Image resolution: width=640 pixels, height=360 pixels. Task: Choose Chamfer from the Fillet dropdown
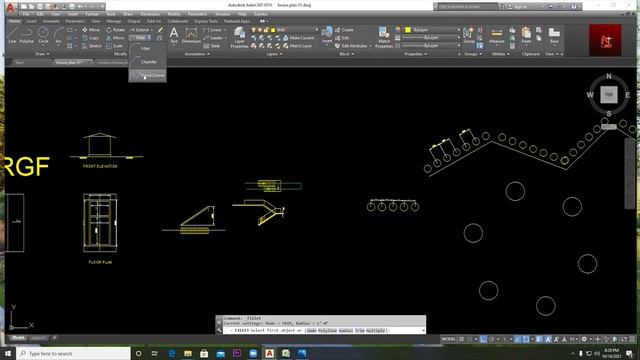click(x=148, y=62)
